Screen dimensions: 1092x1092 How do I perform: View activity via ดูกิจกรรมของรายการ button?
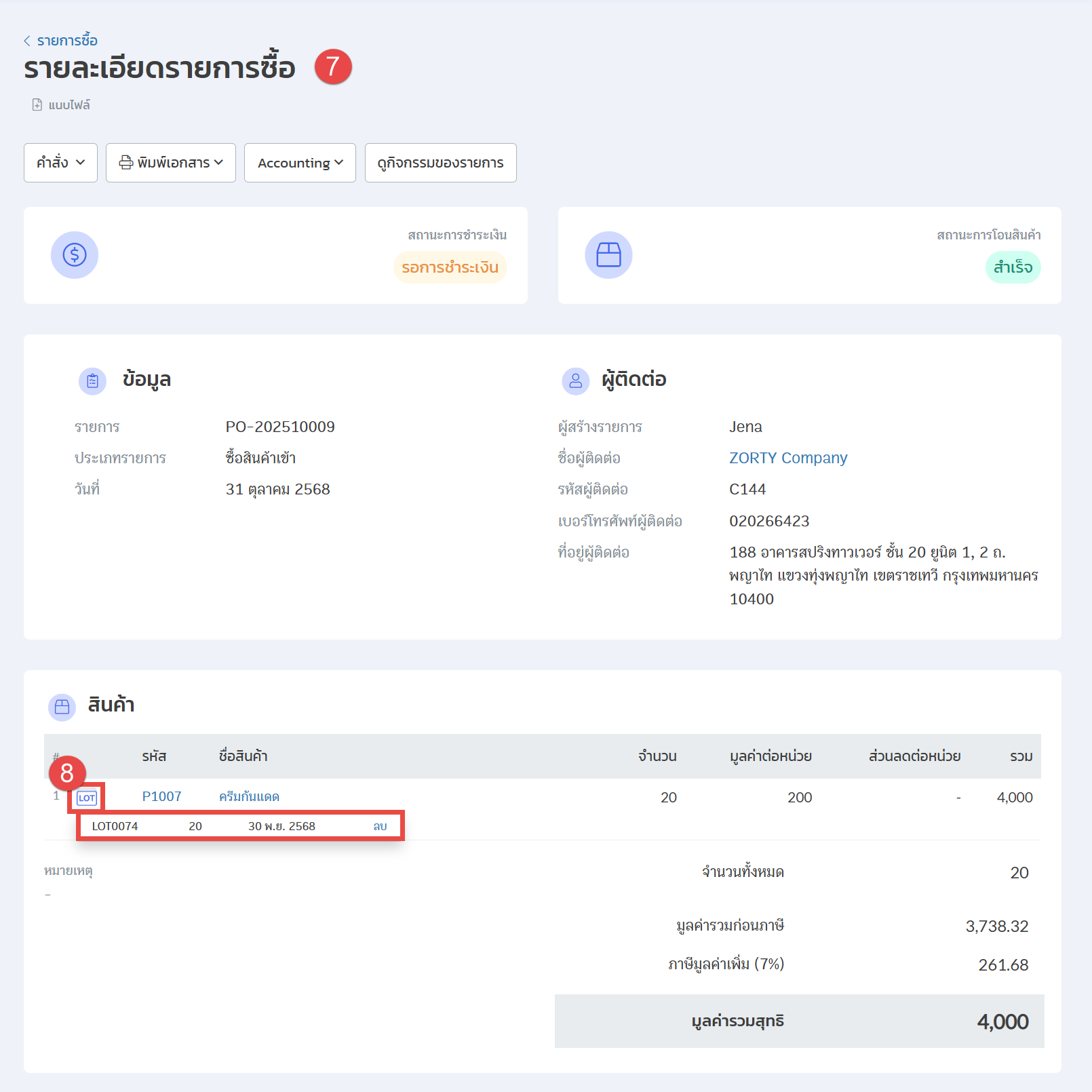[440, 163]
